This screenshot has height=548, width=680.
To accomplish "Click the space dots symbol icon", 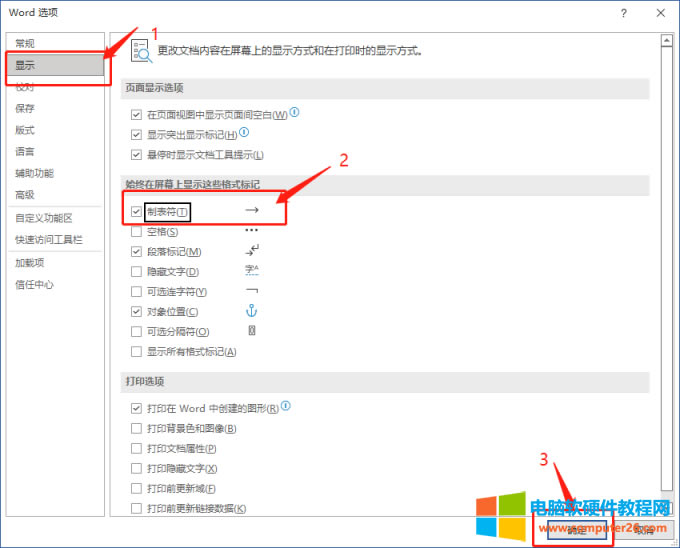I will coord(252,230).
